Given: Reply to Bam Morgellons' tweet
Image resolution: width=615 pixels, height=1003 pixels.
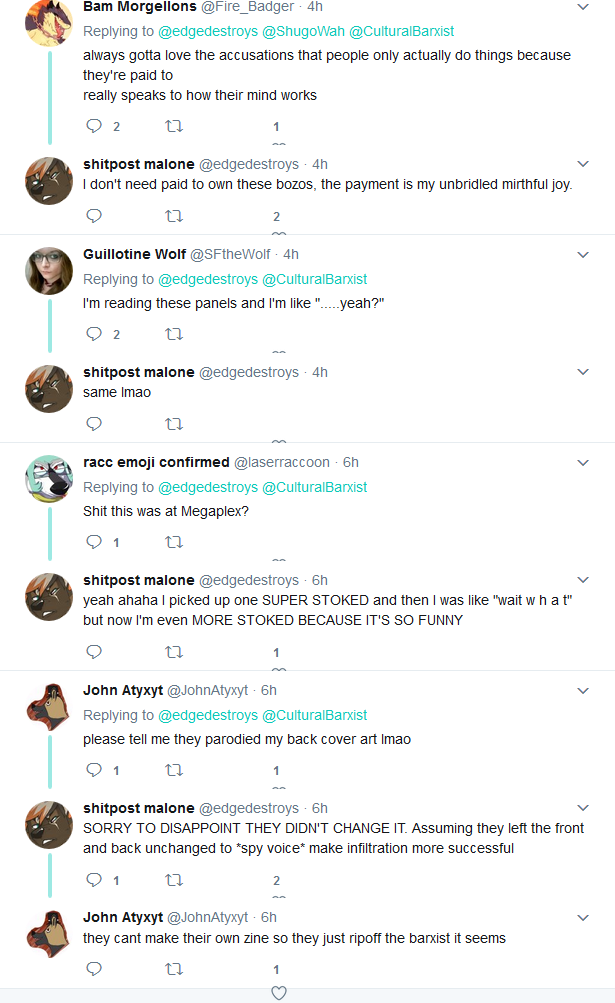Looking at the screenshot, I should point(94,126).
